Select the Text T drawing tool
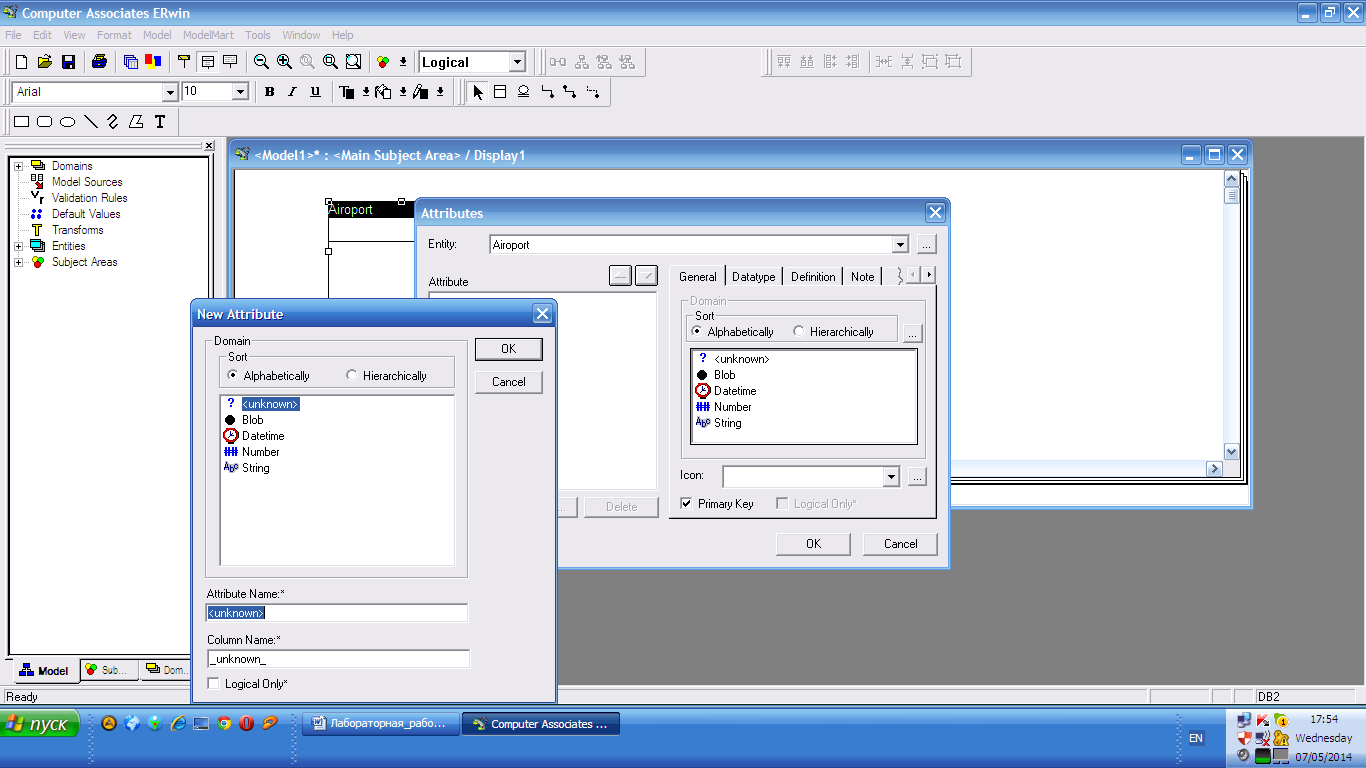 coord(160,122)
